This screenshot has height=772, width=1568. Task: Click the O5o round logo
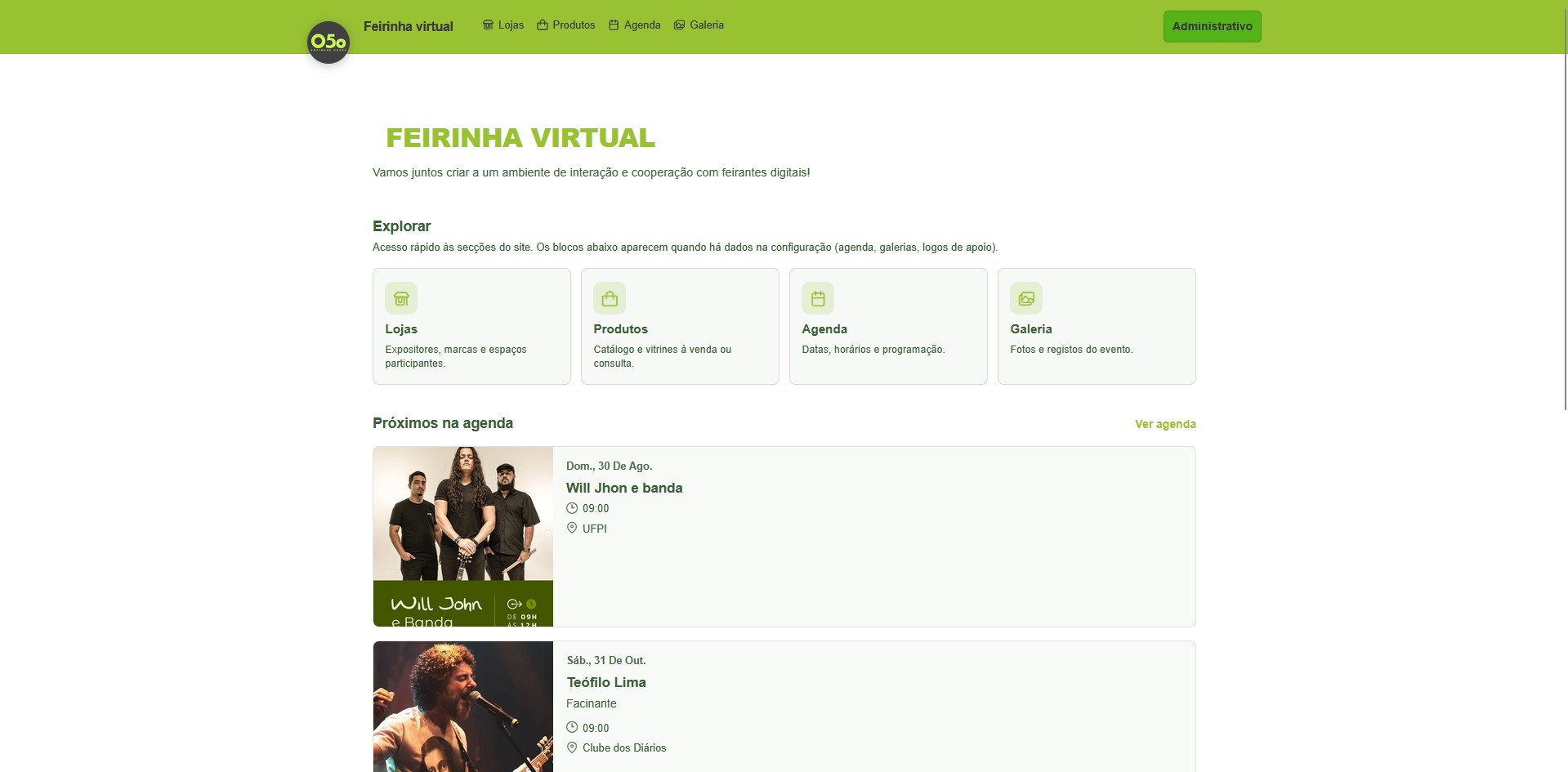click(x=328, y=42)
